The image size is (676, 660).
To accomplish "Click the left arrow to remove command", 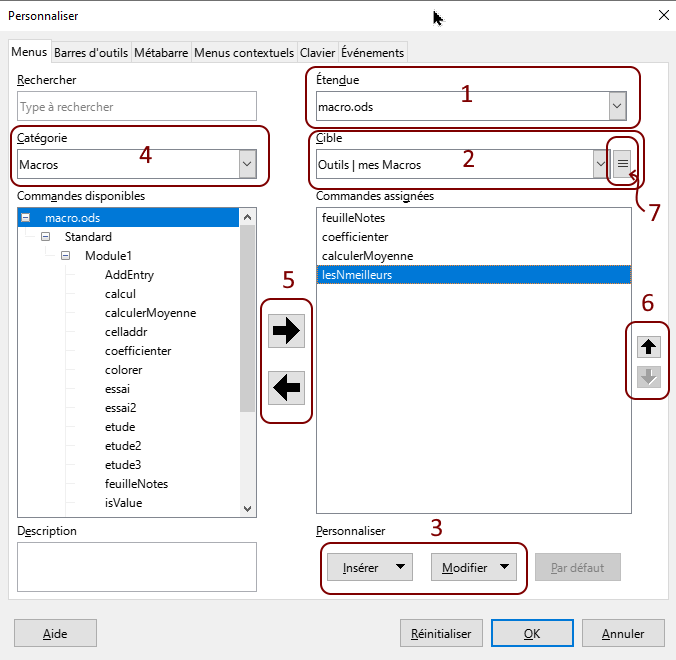I will [286, 388].
